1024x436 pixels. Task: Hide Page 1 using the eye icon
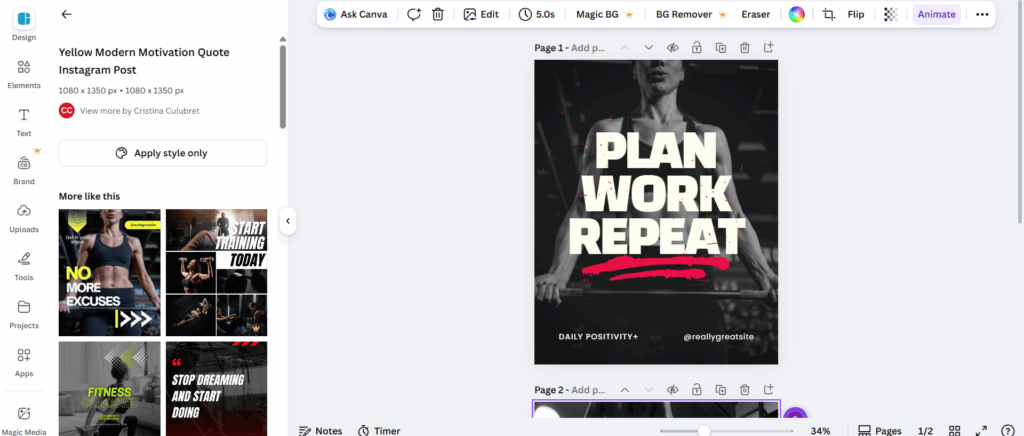coord(673,47)
